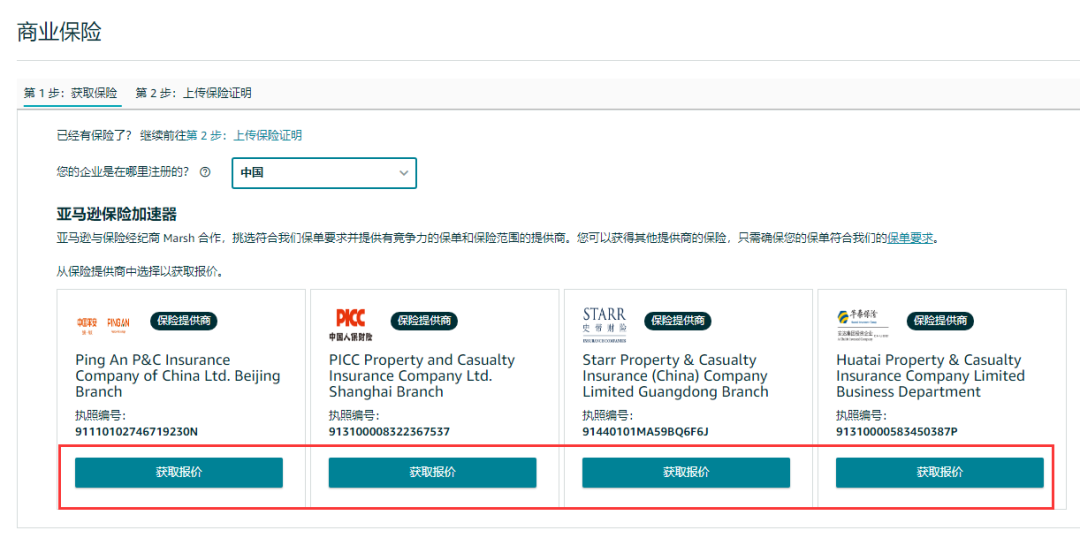Get quote from Huatai Business Department
This screenshot has width=1080, height=538.
pos(939,473)
